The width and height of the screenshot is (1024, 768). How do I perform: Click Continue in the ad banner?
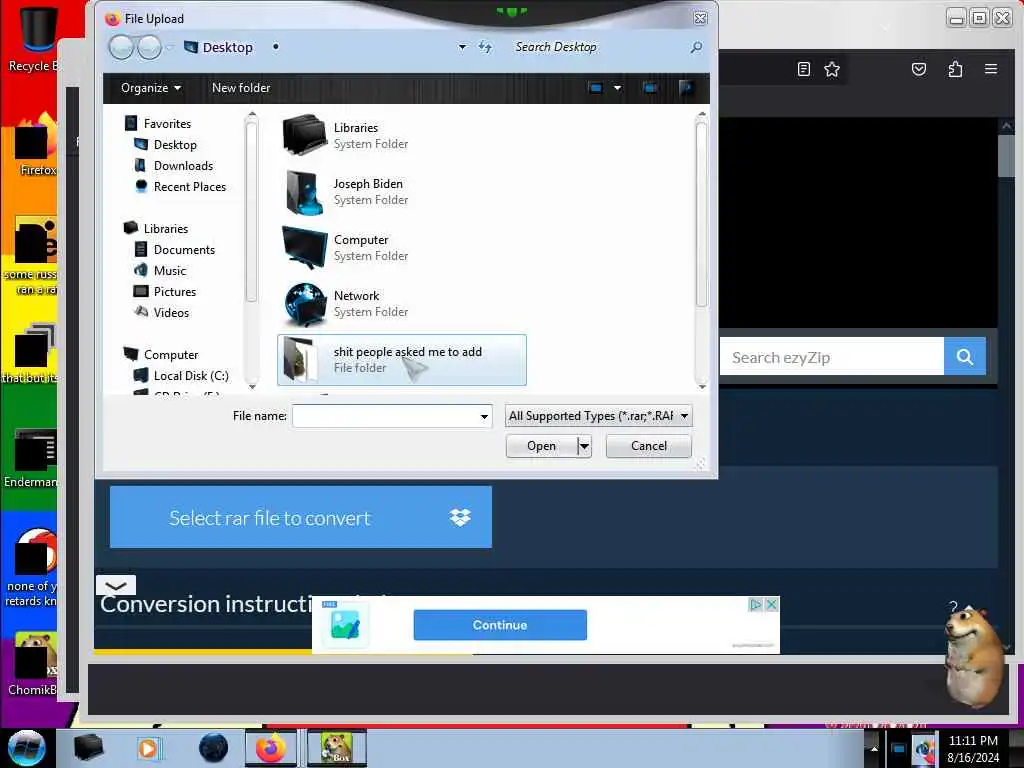coord(500,625)
